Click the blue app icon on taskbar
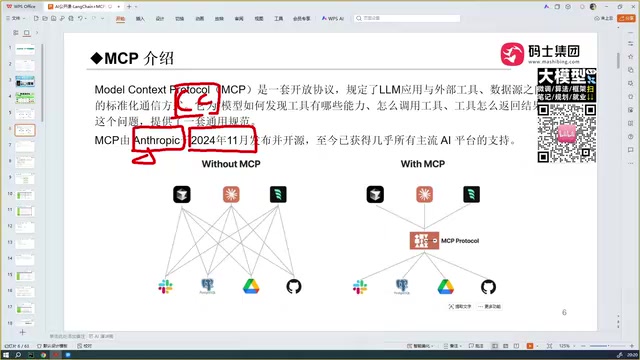Image resolution: width=640 pixels, height=360 pixels. (68, 355)
